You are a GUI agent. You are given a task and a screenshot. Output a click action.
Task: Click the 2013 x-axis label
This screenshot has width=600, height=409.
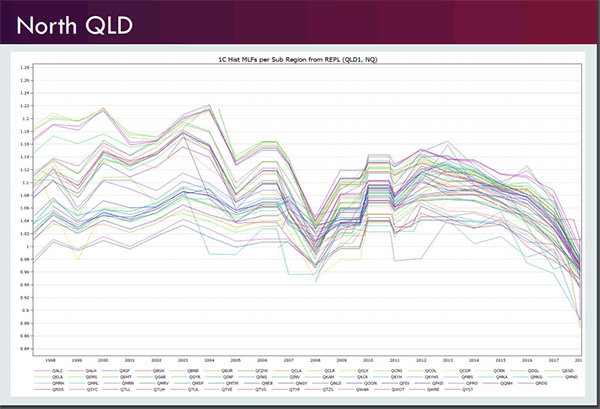coord(448,360)
